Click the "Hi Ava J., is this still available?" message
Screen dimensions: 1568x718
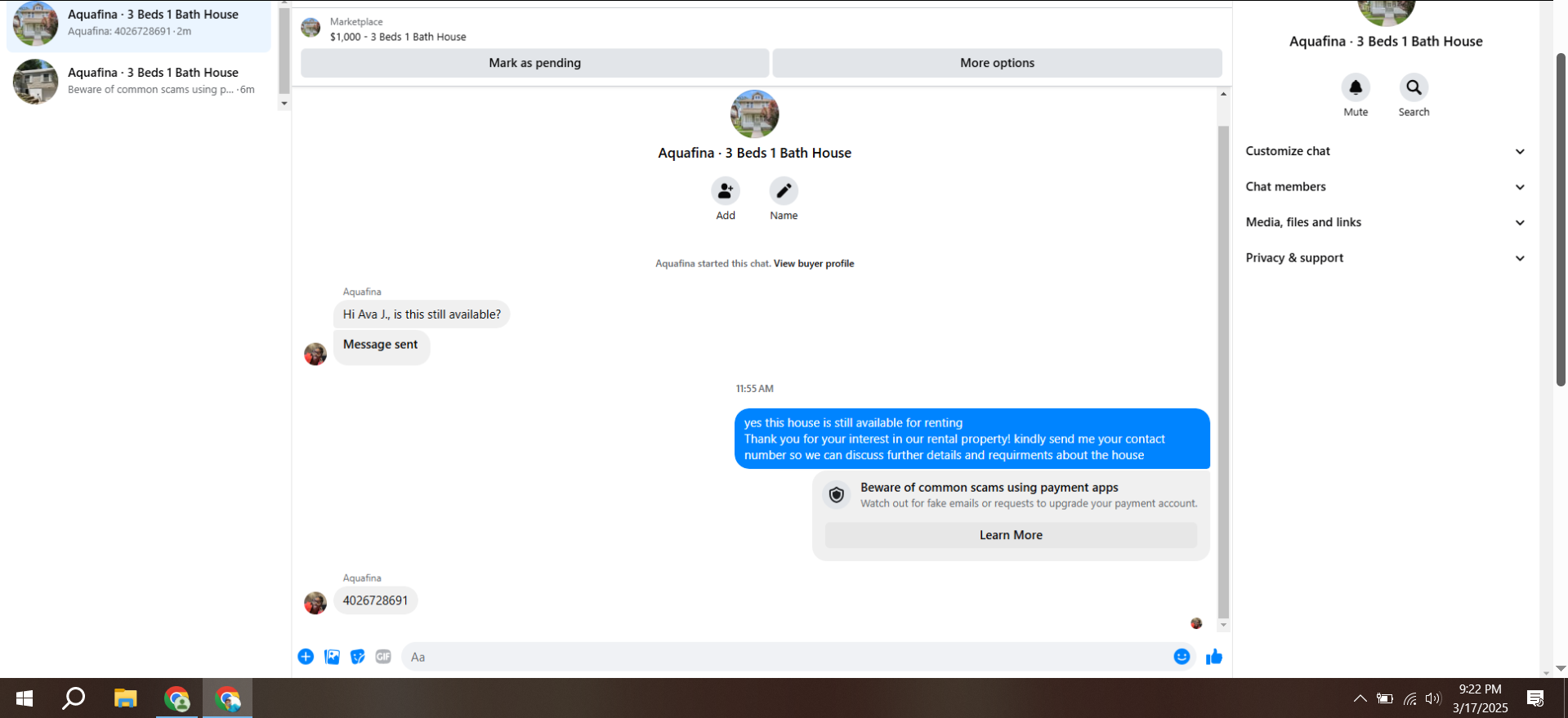422,314
